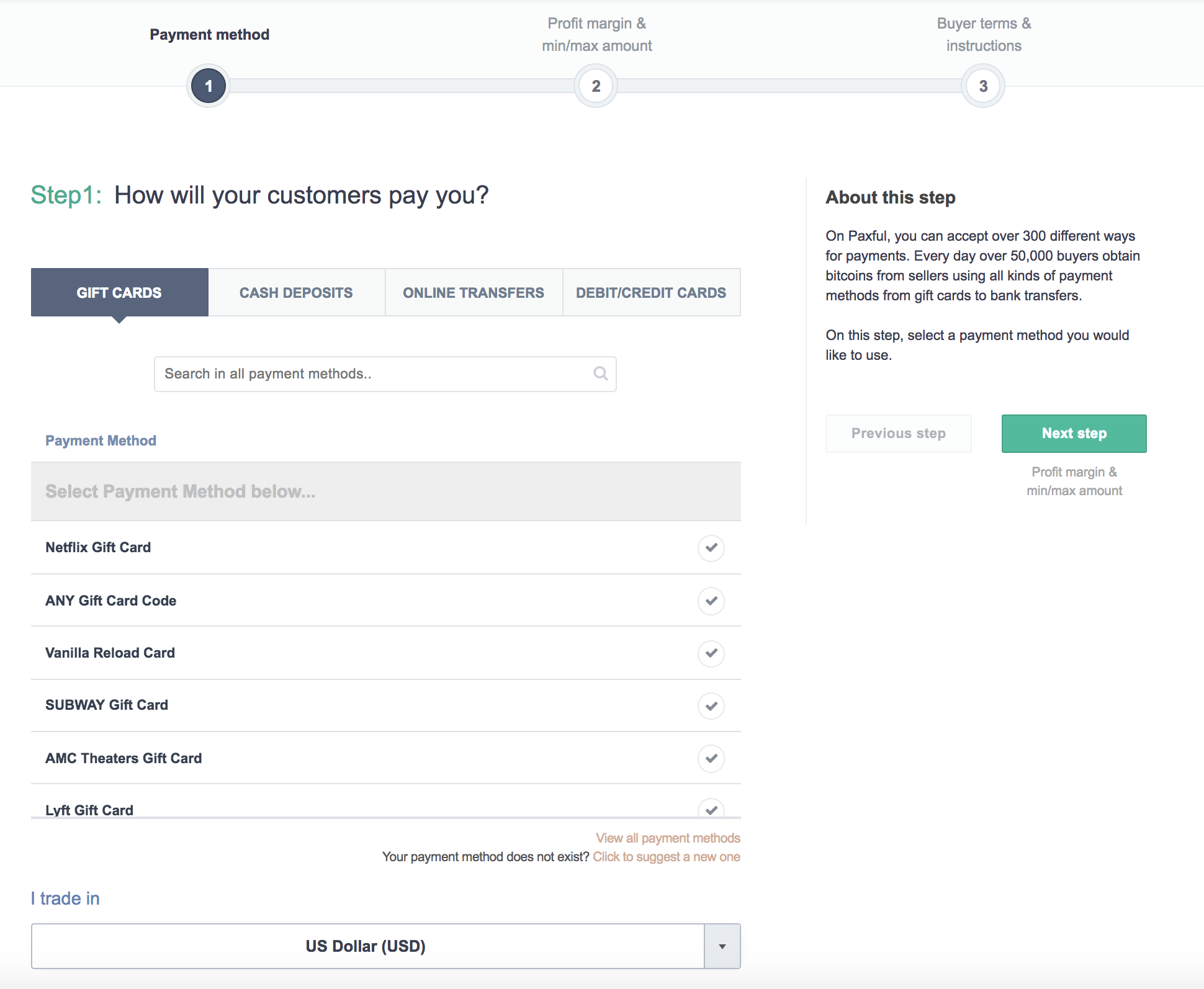Select the Debit/Credit Cards tab
Viewport: 1204px width, 989px height.
click(x=651, y=293)
